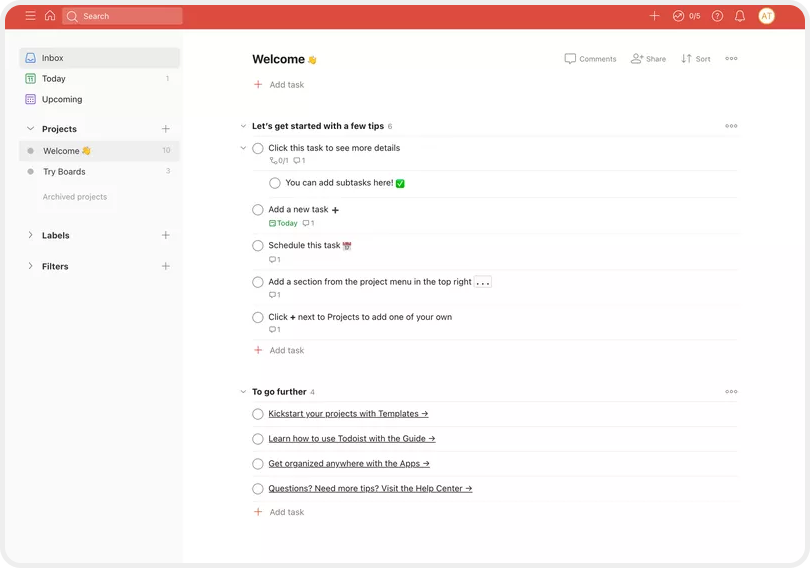Screen dimensions: 810x568
Task: Open comment icon under 'Add a section' task
Action: click(275, 295)
